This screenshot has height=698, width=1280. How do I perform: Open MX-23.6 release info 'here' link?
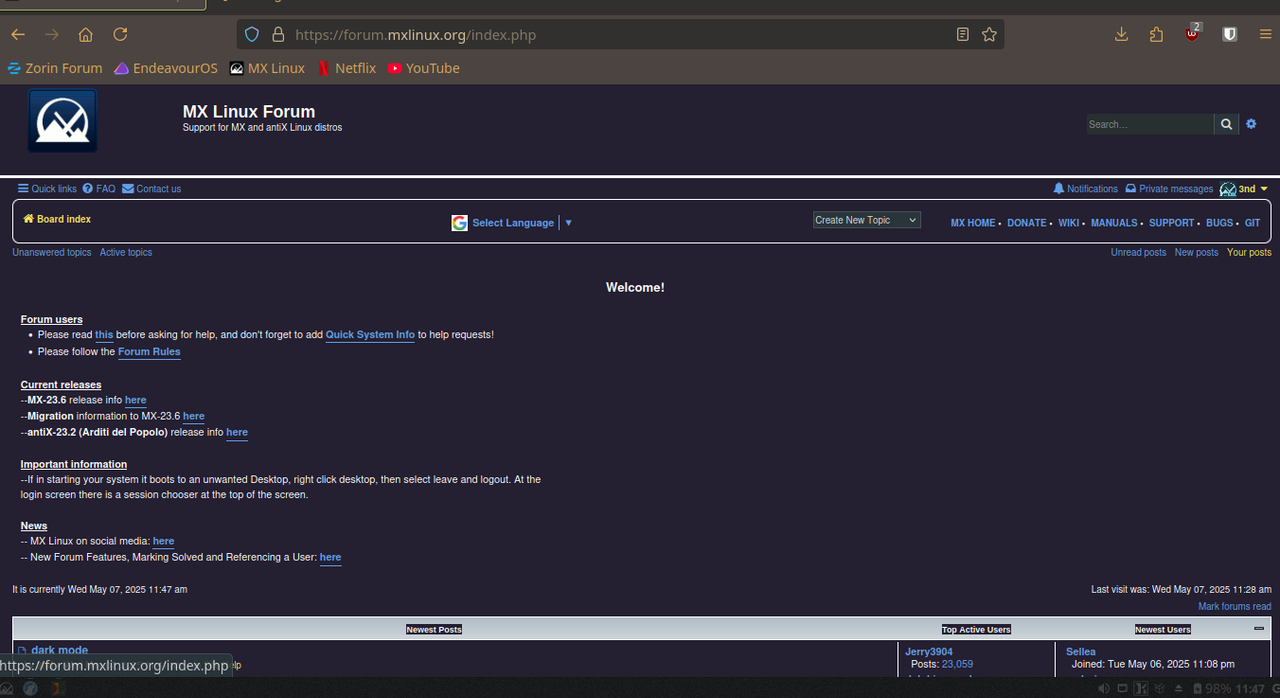click(136, 400)
